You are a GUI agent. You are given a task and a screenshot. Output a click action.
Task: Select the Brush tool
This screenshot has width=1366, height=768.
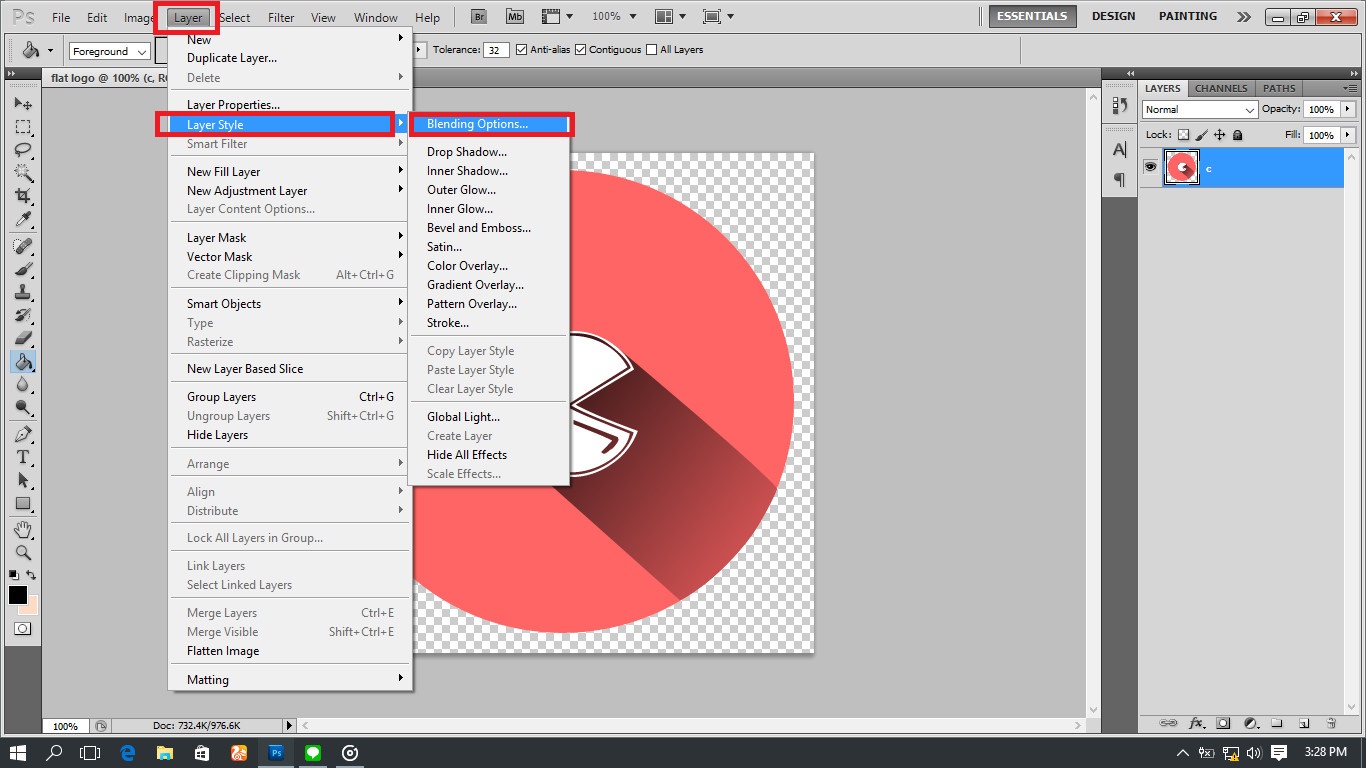click(23, 269)
